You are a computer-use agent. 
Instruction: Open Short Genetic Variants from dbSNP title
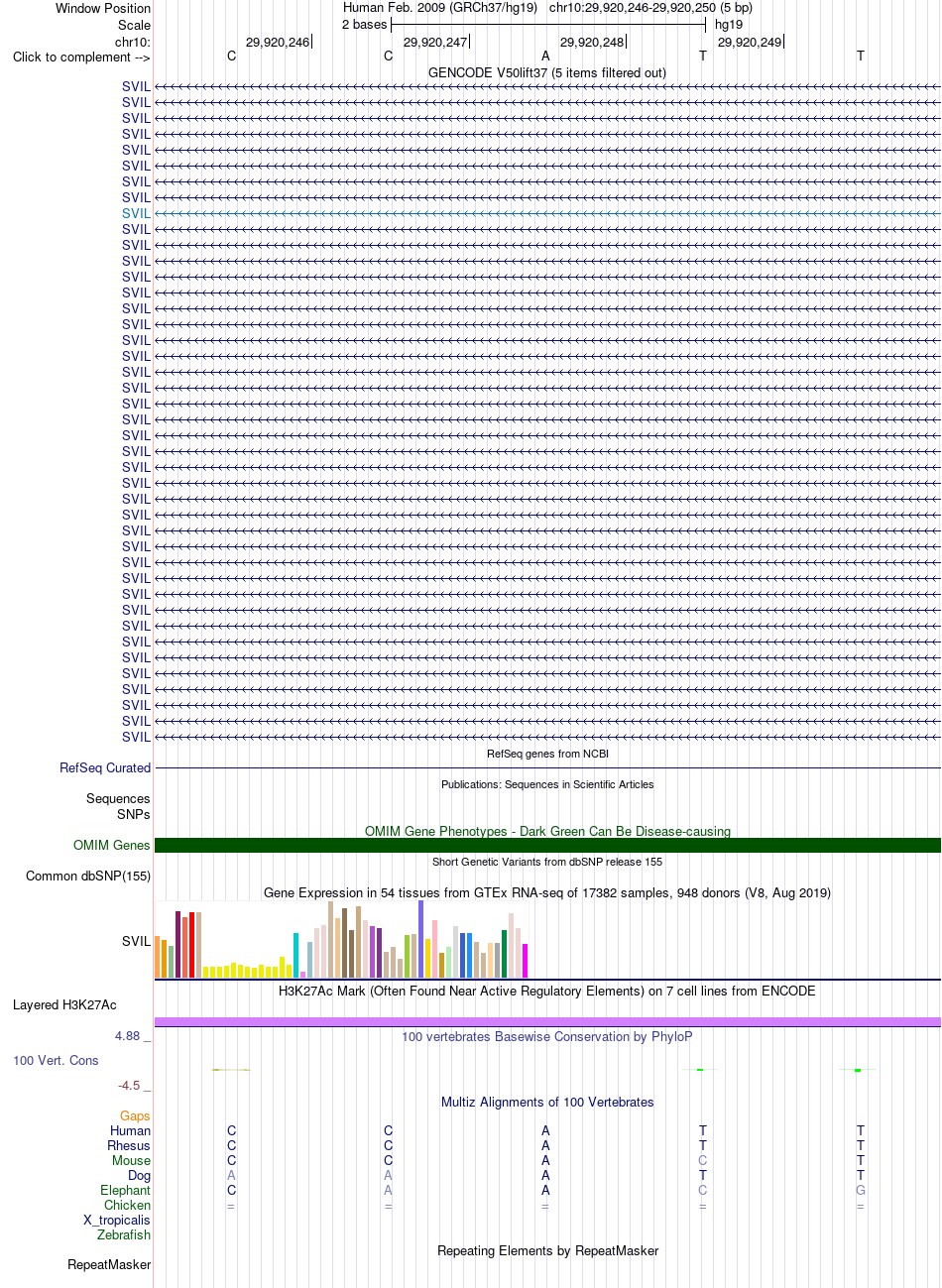[x=547, y=862]
